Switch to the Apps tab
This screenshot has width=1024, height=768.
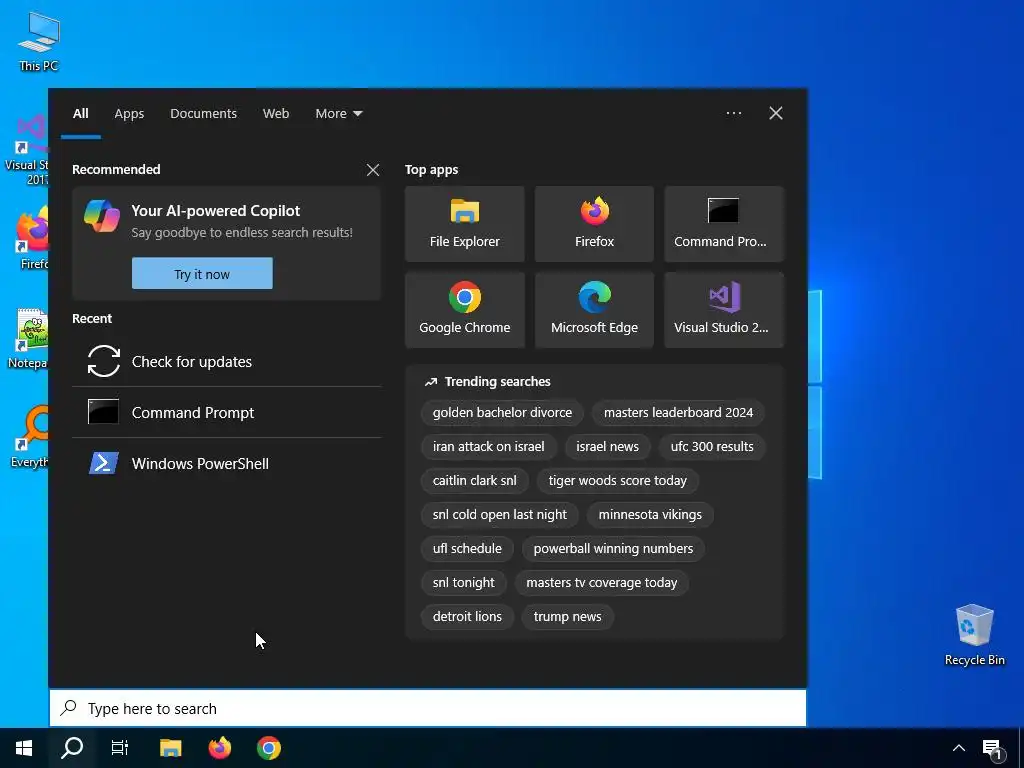coord(129,114)
